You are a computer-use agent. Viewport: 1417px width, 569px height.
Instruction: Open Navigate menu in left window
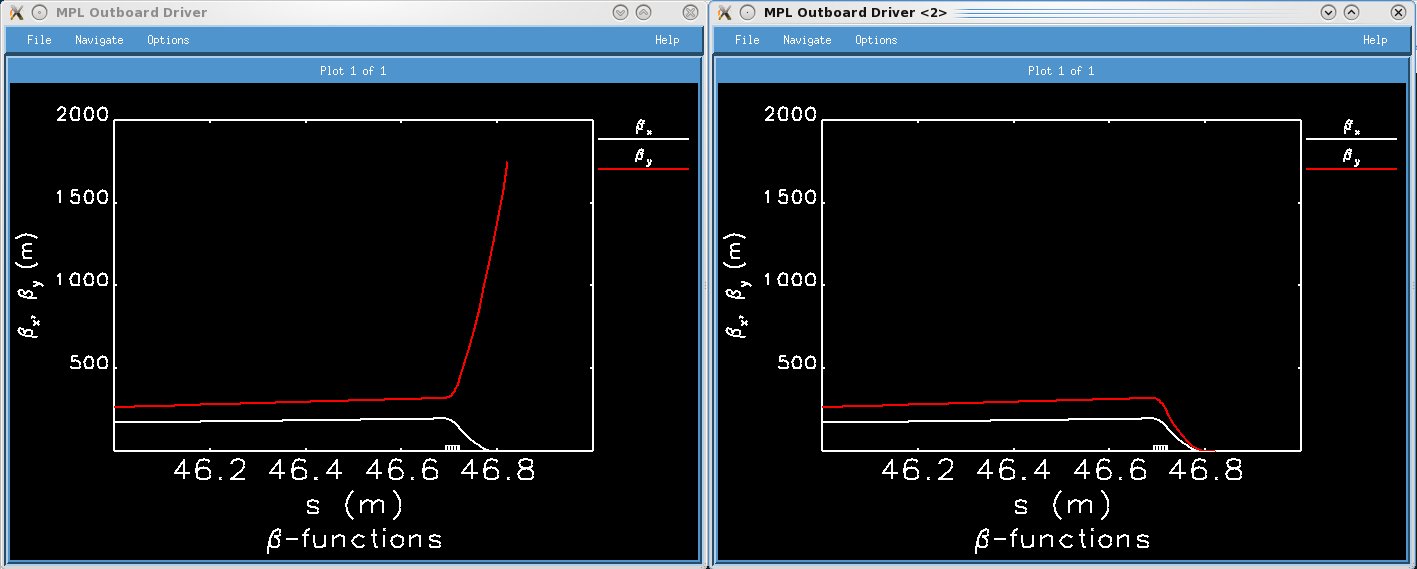tap(99, 40)
